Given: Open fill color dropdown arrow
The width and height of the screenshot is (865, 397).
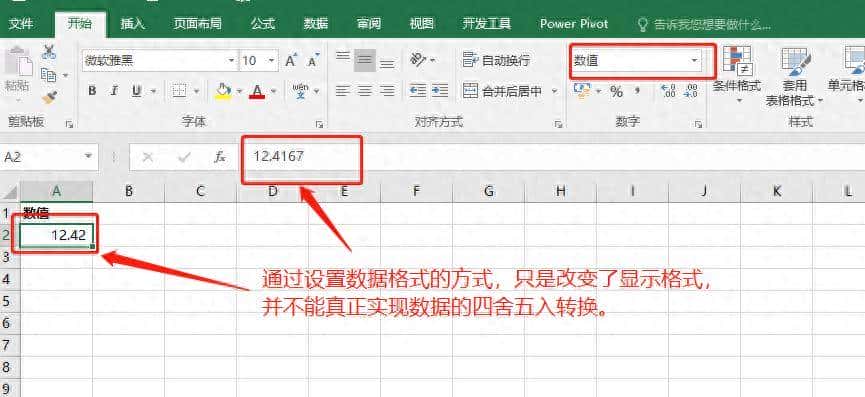Looking at the screenshot, I should pyautogui.click(x=239, y=91).
